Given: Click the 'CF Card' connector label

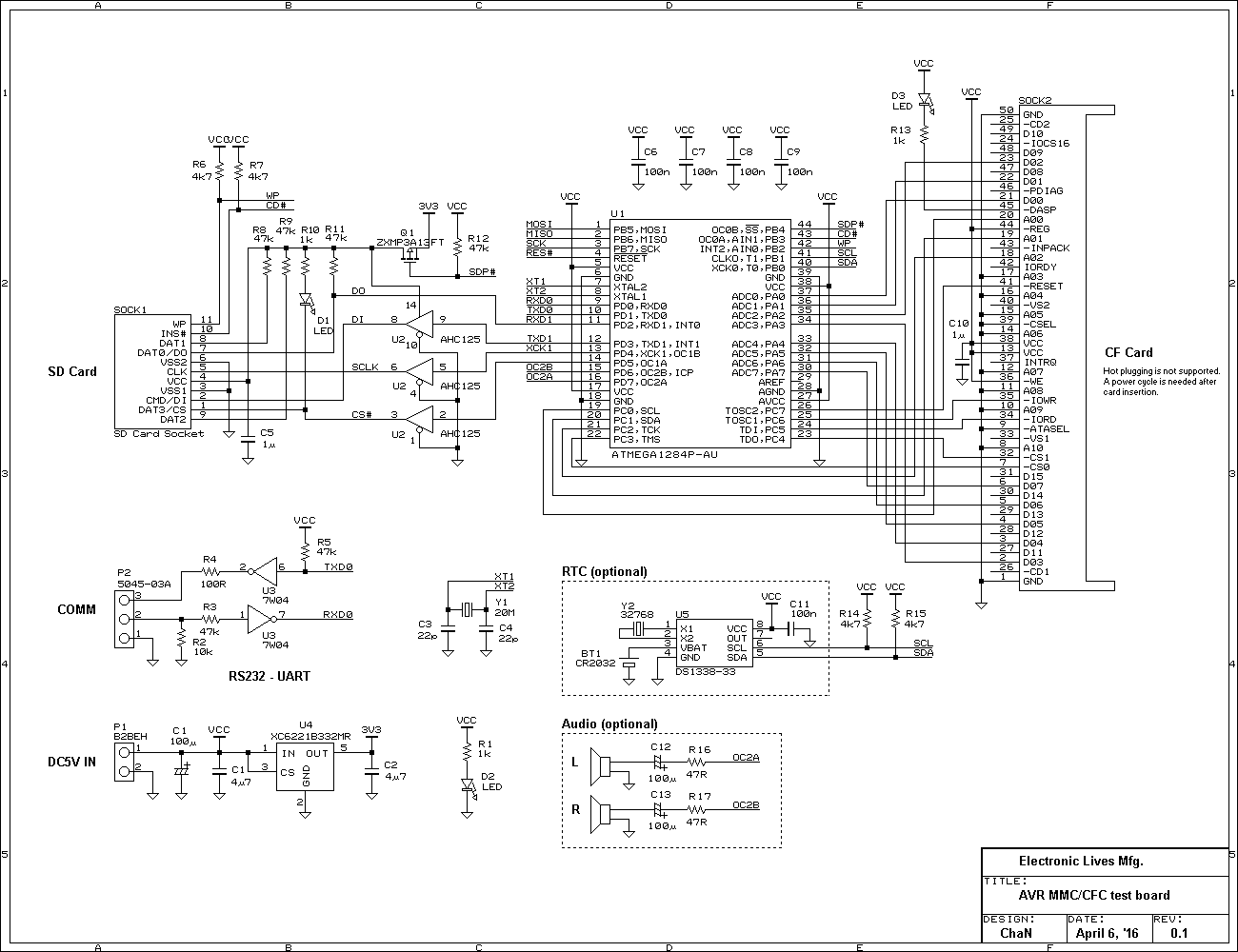Looking at the screenshot, I should click(1129, 352).
